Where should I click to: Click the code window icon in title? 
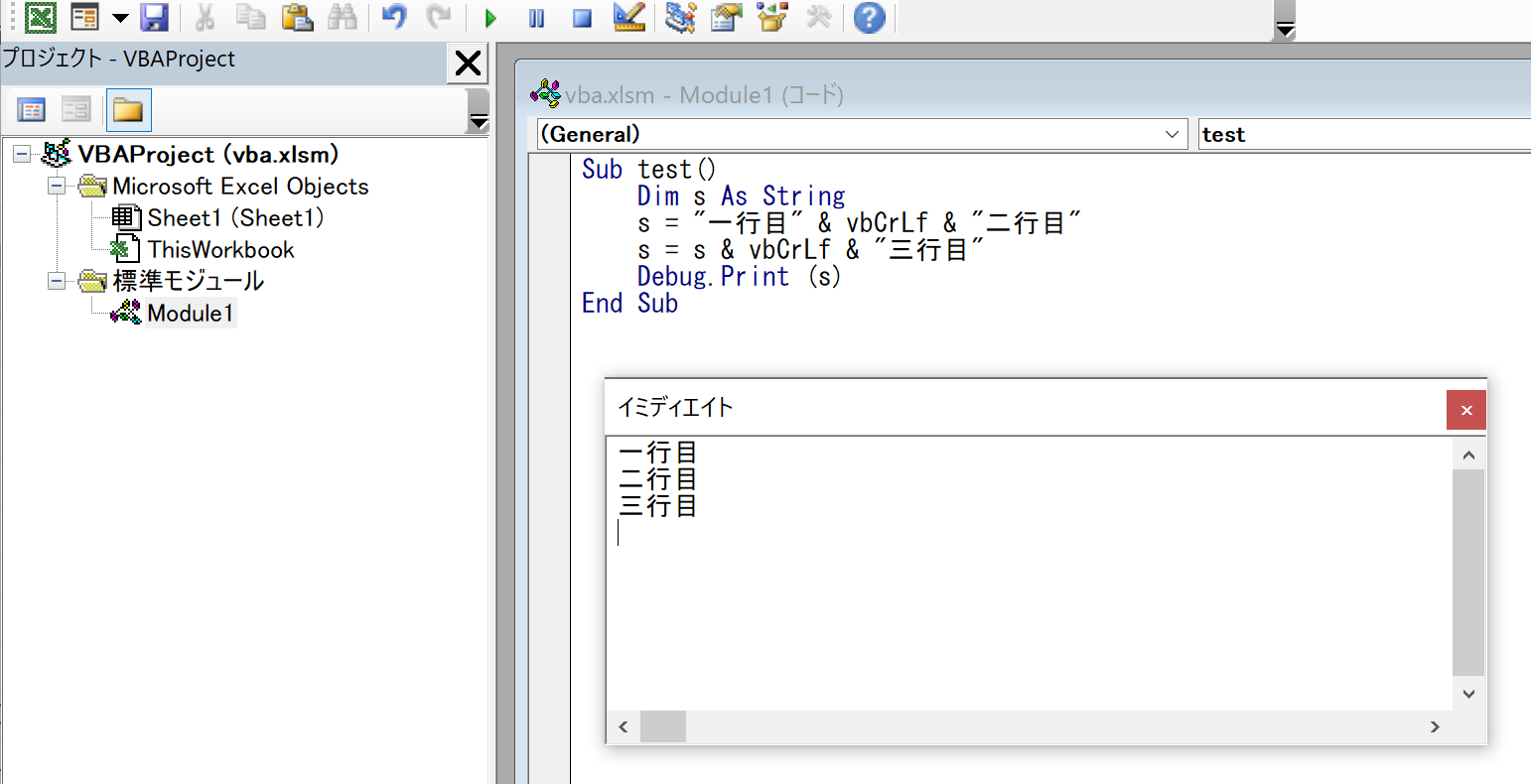(546, 94)
